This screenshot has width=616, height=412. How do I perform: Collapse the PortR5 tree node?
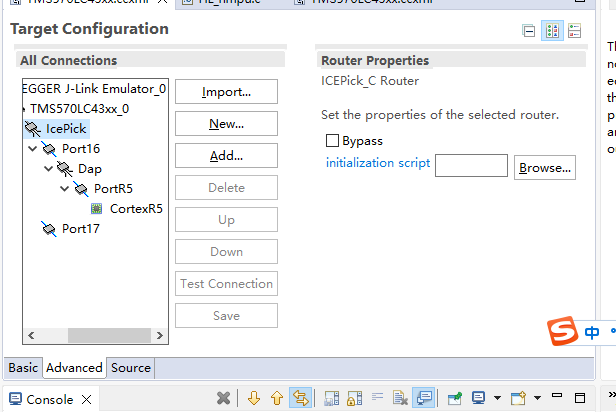[65, 189]
